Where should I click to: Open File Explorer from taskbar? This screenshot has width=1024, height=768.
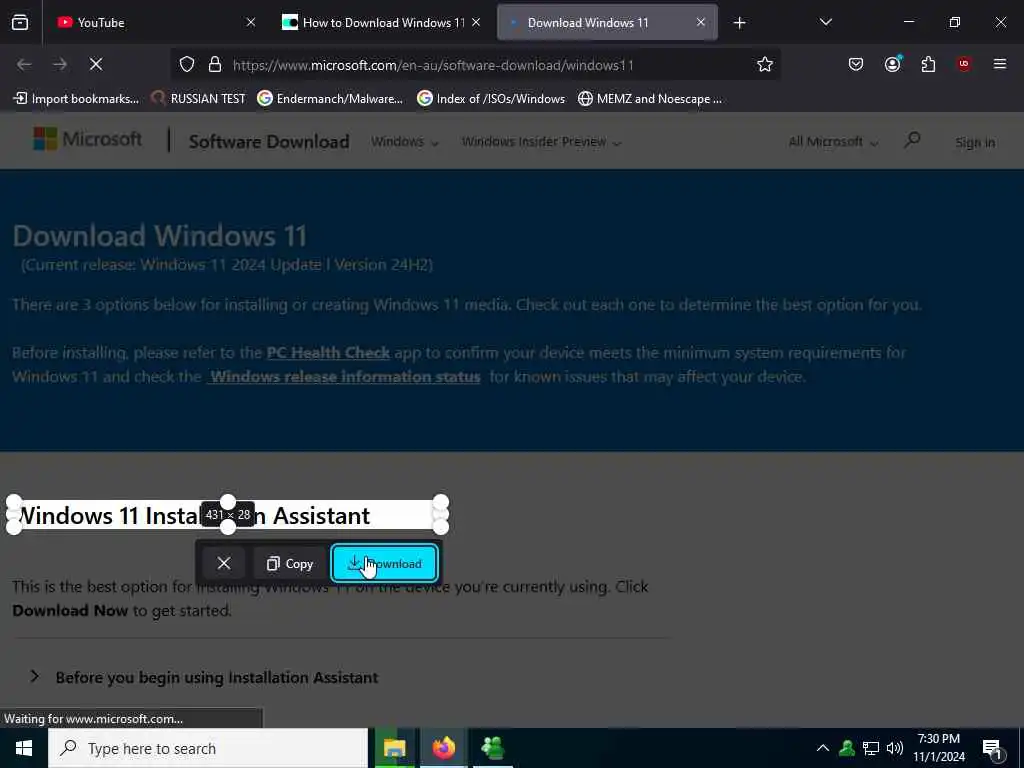pos(394,748)
